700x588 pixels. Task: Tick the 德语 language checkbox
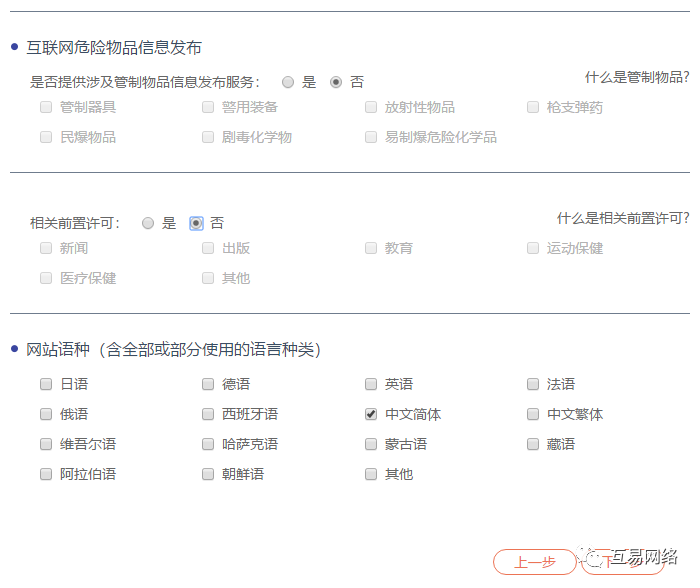coord(208,384)
